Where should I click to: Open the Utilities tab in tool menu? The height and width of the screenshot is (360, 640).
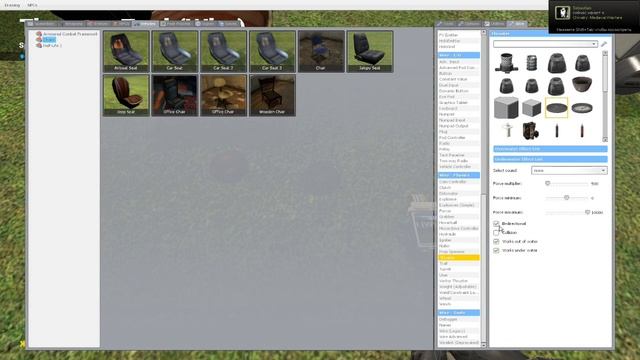pos(494,24)
